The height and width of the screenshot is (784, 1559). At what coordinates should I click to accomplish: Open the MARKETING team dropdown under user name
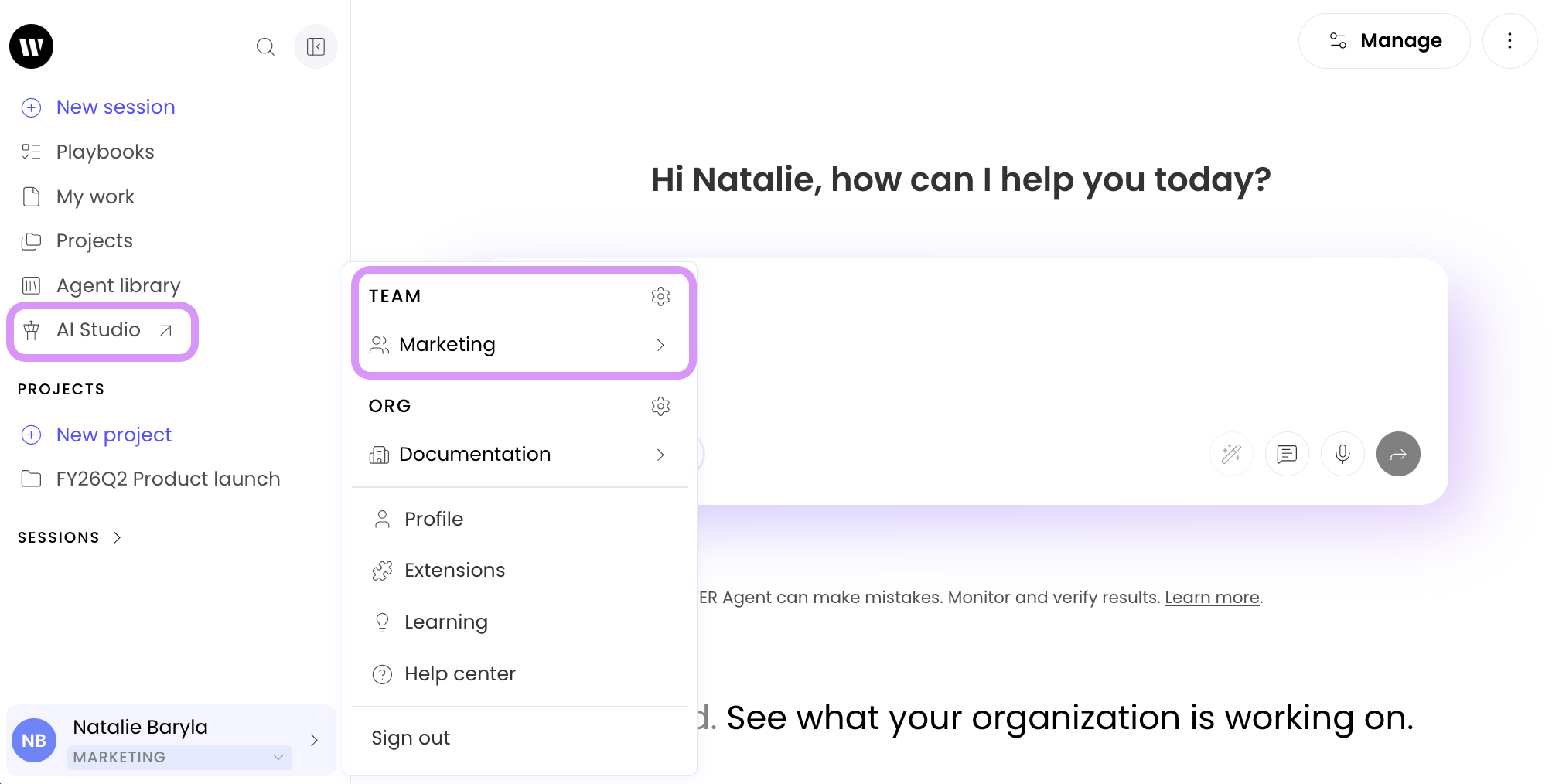pyautogui.click(x=179, y=757)
